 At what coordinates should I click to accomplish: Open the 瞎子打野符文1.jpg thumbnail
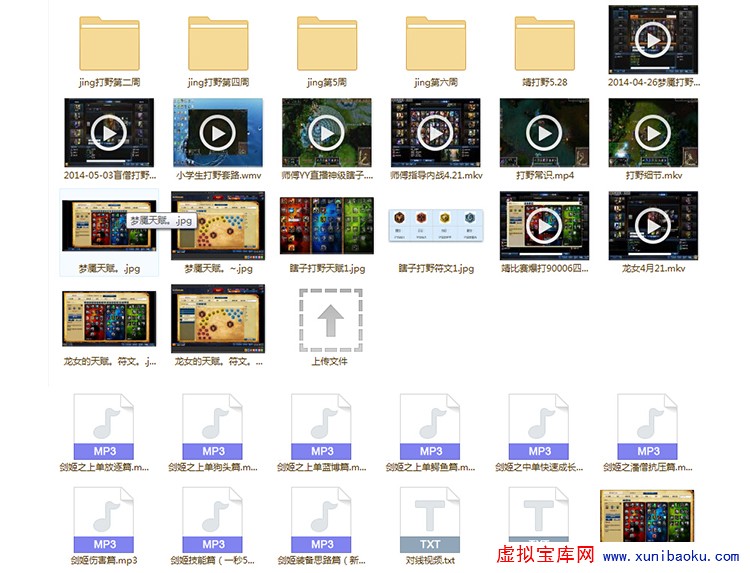[436, 225]
